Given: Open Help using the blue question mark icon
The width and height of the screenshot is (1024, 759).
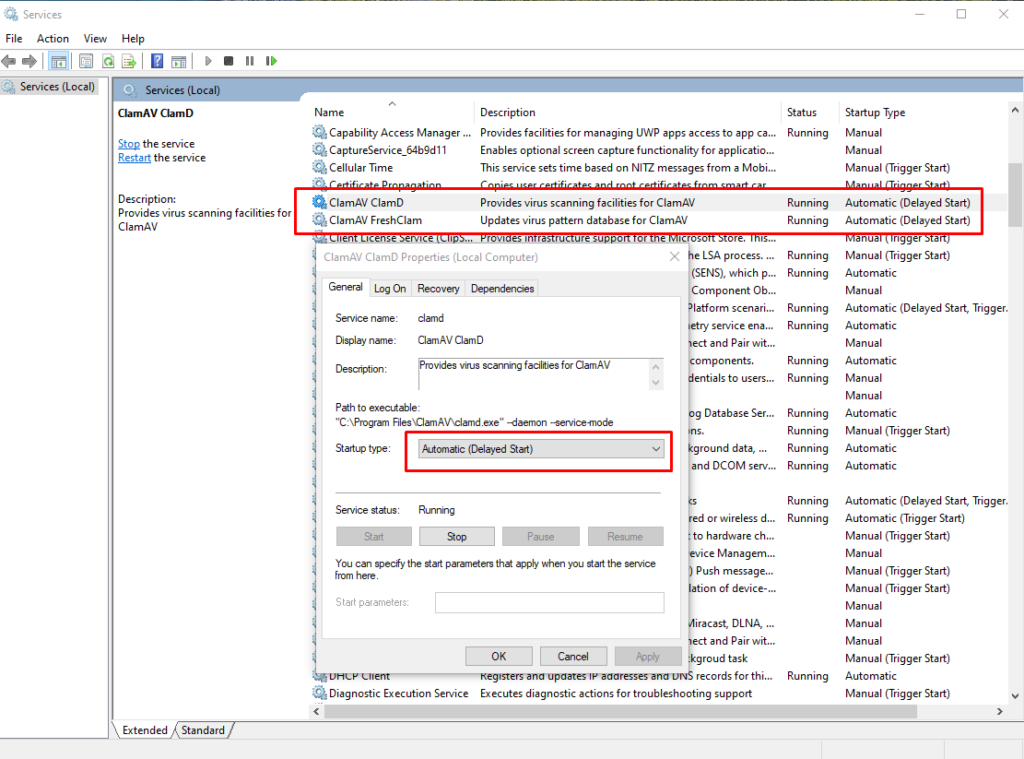Looking at the screenshot, I should pos(157,60).
